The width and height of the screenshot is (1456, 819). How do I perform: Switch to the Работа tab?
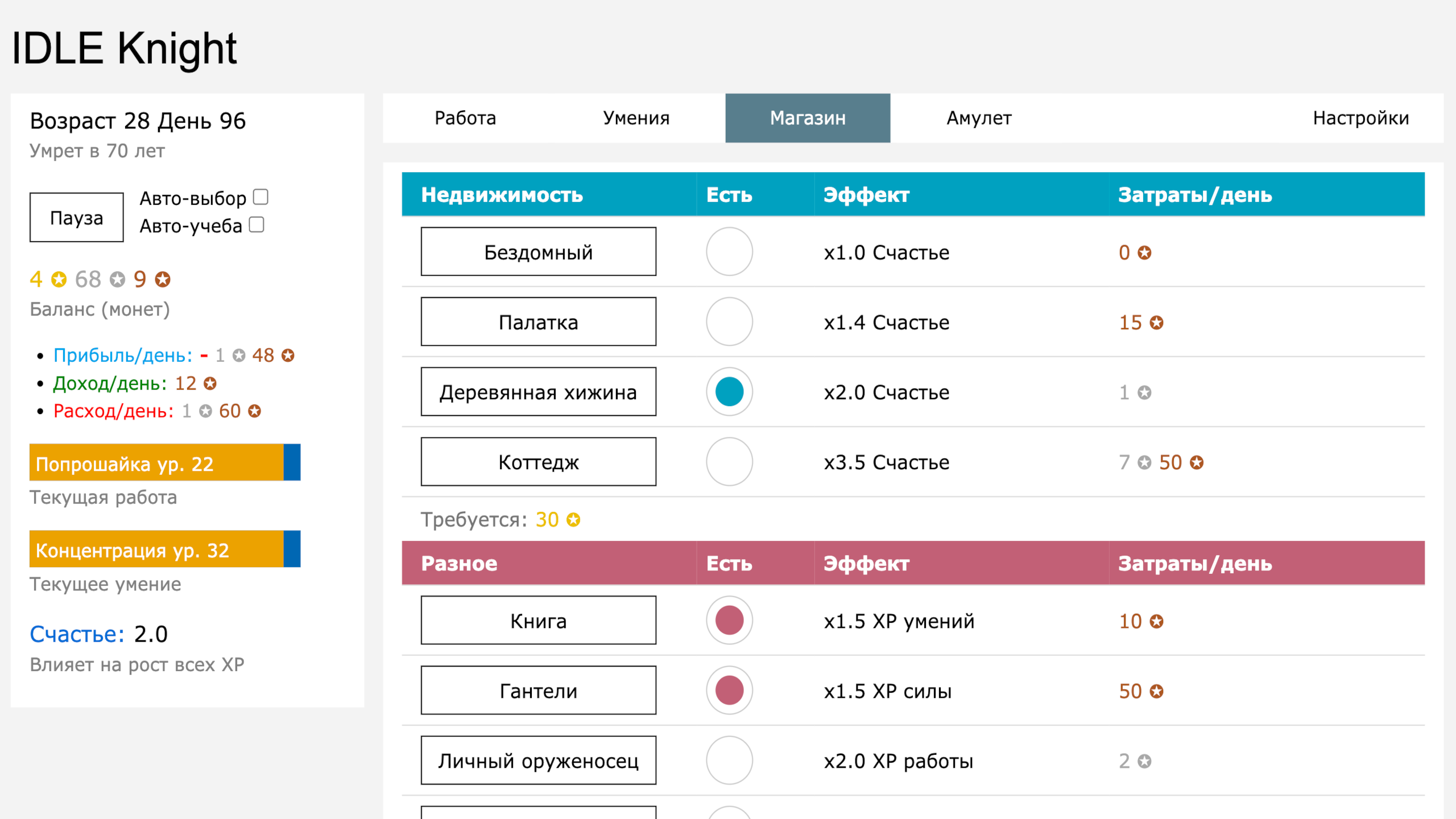465,118
